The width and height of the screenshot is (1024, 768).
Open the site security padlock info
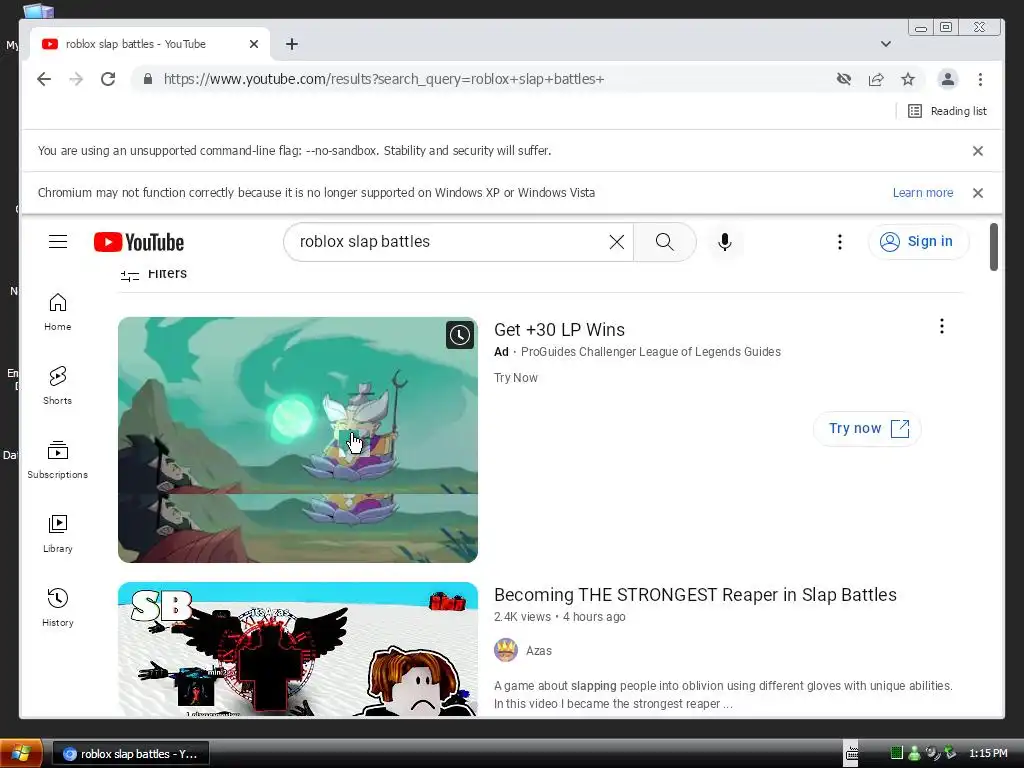[148, 79]
